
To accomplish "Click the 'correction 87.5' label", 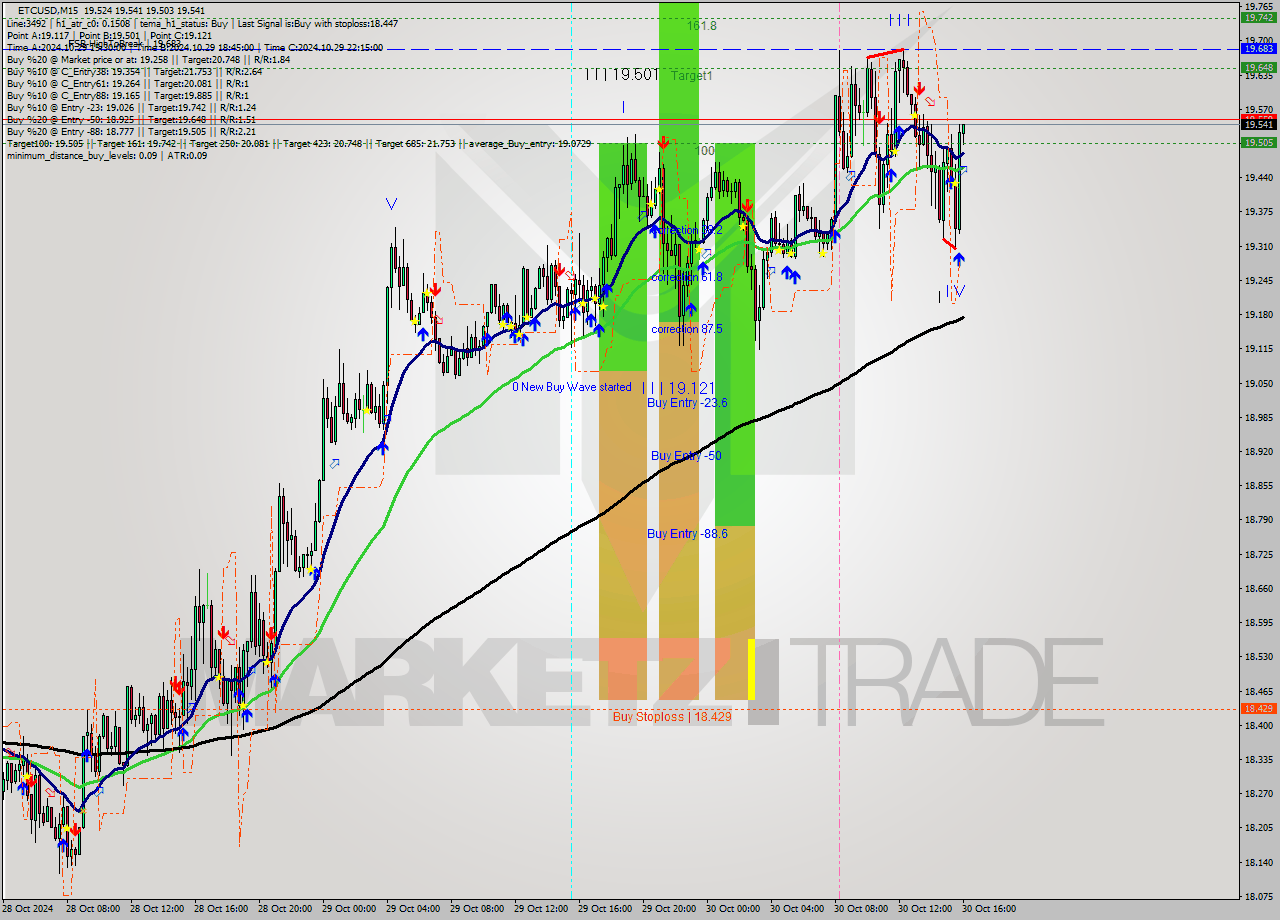I will pyautogui.click(x=687, y=328).
